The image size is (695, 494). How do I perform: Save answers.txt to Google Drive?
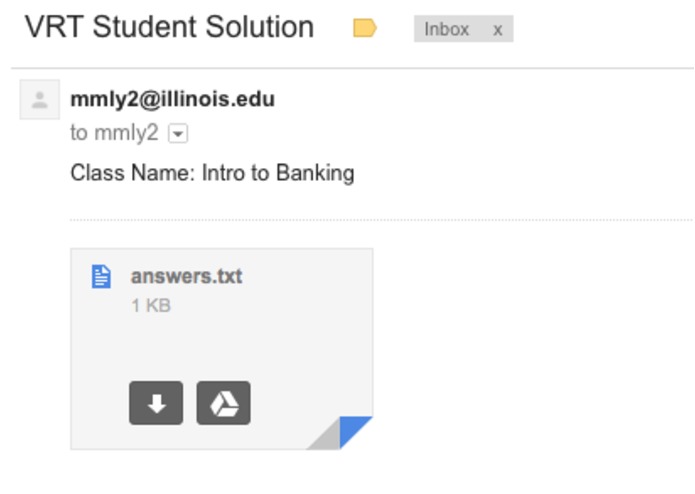pos(223,403)
